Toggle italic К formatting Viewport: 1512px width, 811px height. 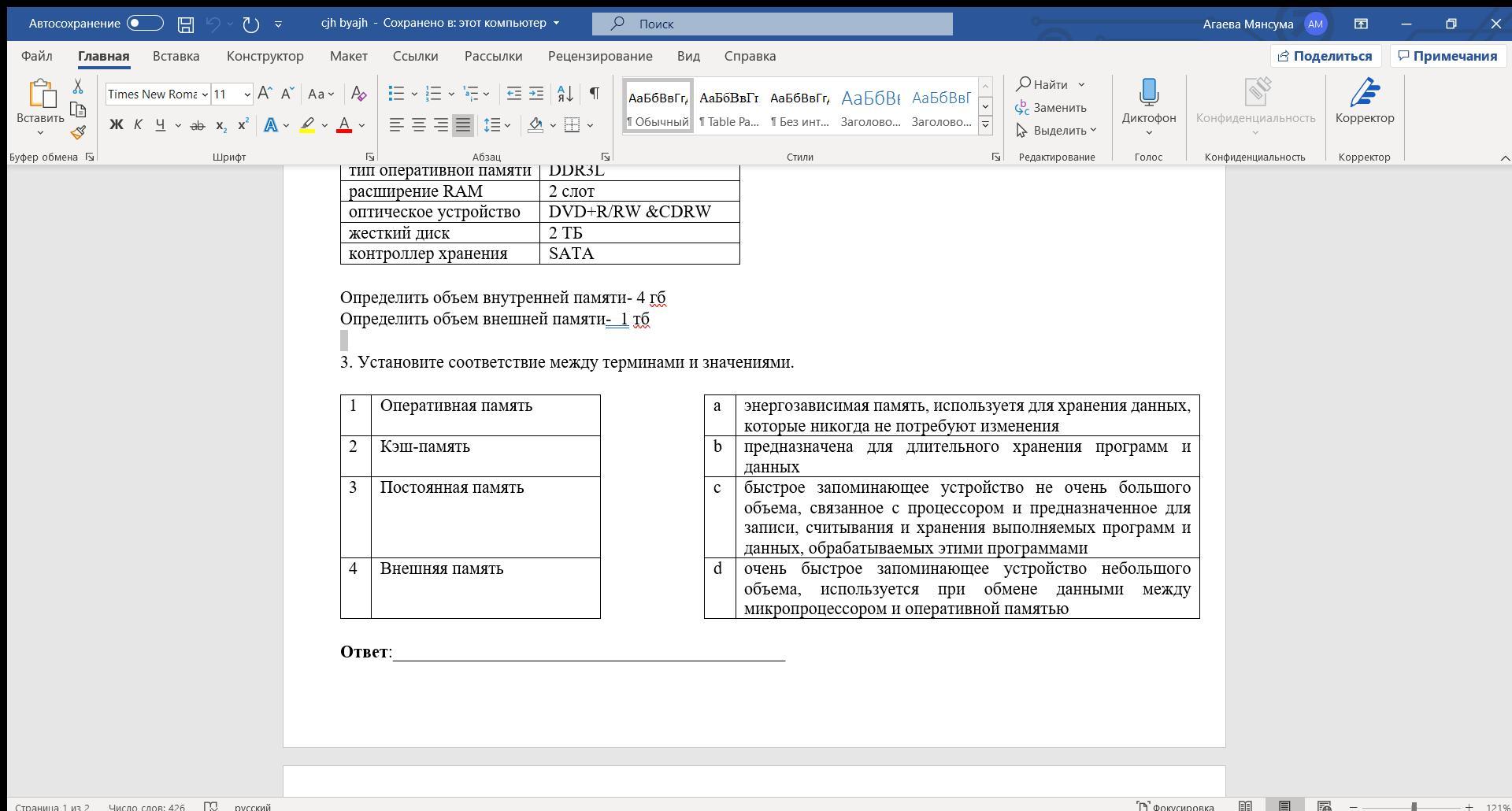(138, 125)
